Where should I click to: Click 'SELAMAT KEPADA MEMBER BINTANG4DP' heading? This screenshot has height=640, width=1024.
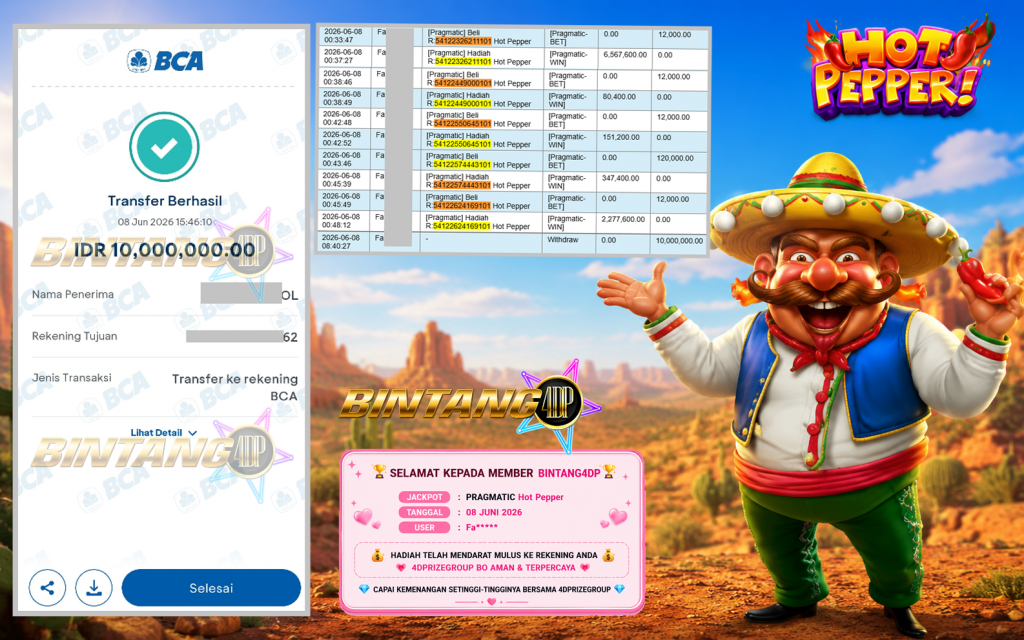(x=494, y=472)
